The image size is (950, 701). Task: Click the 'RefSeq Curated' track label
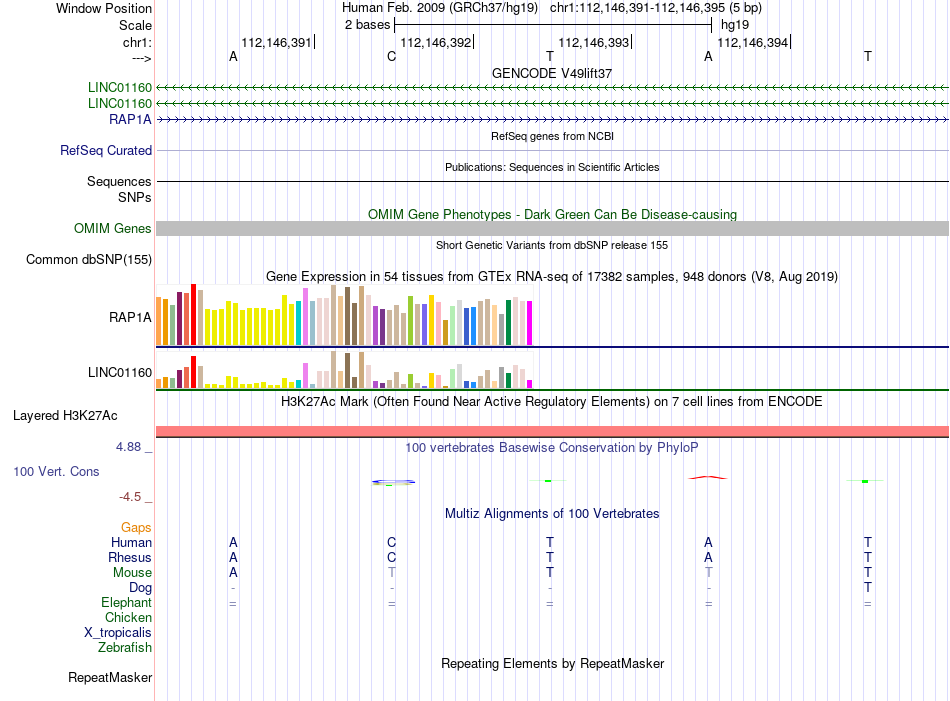pyautogui.click(x=106, y=150)
